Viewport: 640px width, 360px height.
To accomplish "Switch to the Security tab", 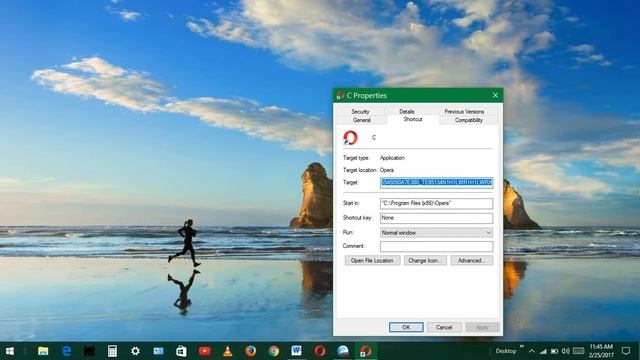I will [x=360, y=111].
